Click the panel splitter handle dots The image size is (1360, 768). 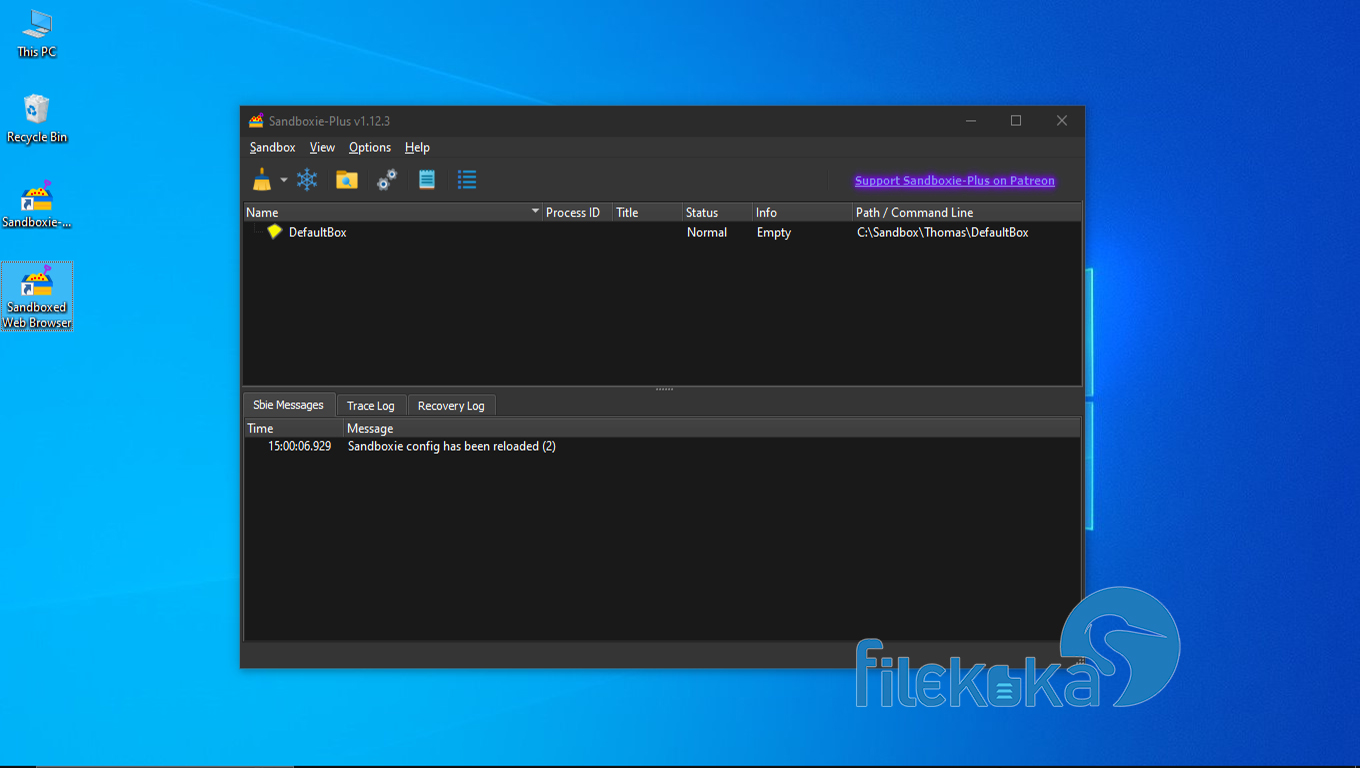click(664, 389)
